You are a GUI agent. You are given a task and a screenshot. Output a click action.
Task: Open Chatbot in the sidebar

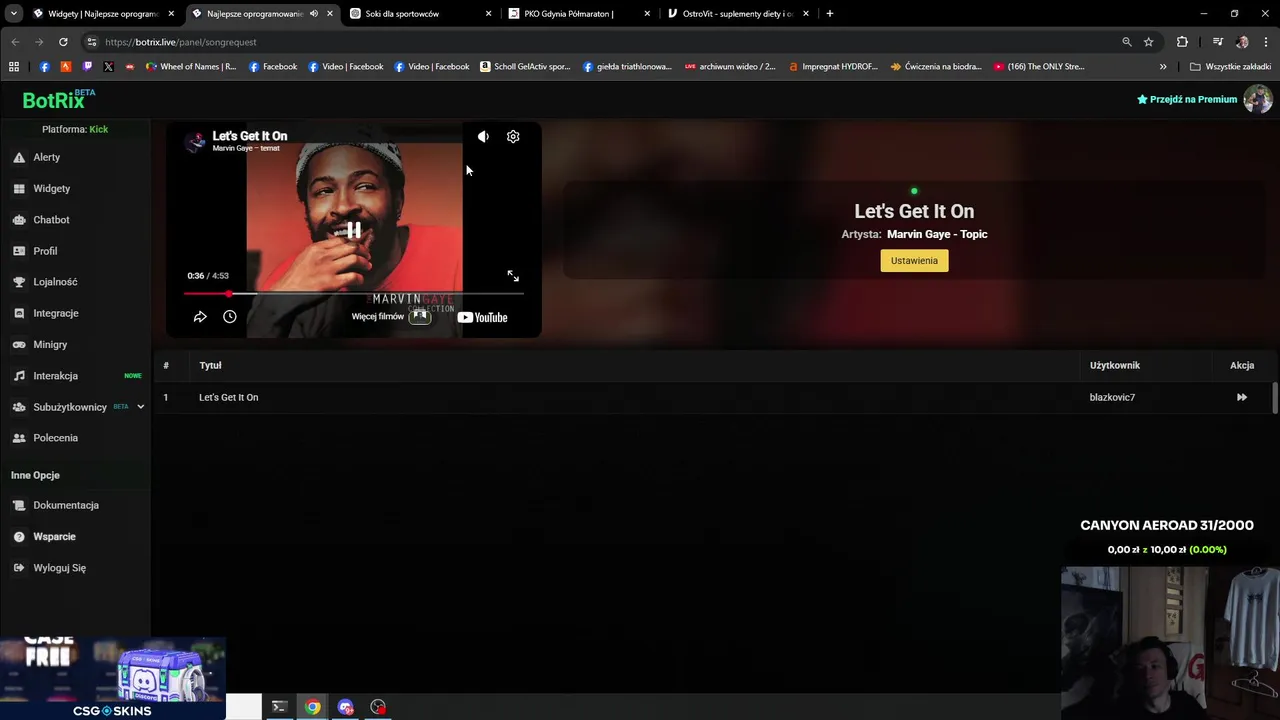(x=51, y=220)
